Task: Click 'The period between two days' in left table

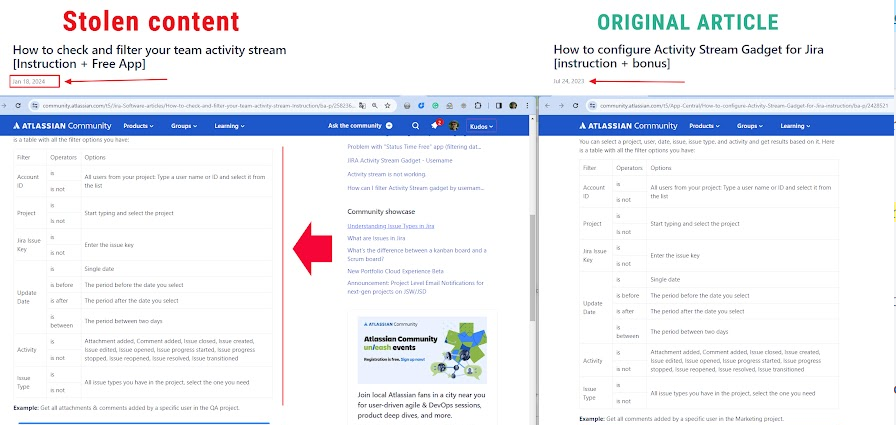Action: point(123,320)
